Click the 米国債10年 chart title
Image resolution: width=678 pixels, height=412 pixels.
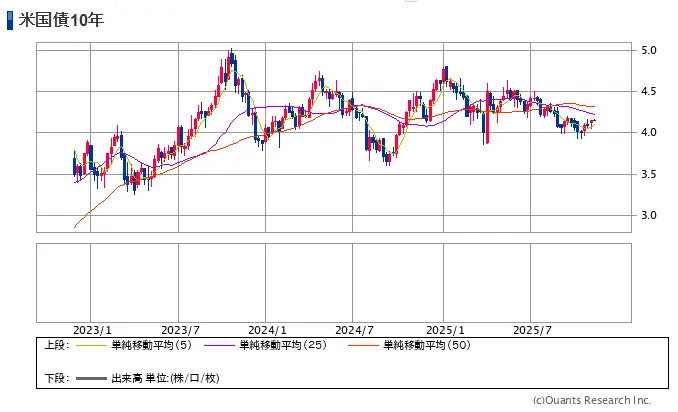[61, 20]
